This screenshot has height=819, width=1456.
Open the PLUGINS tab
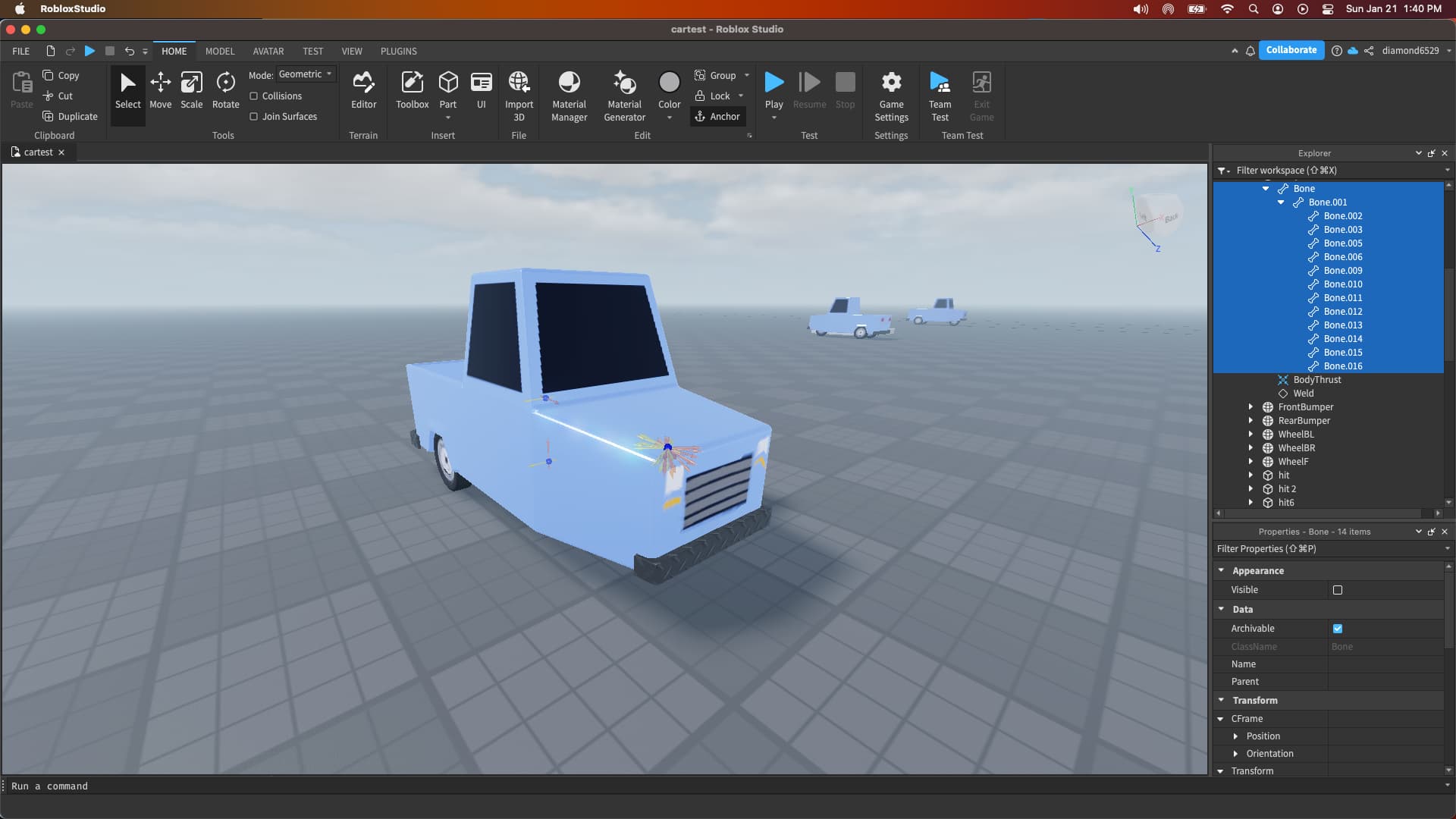(399, 51)
